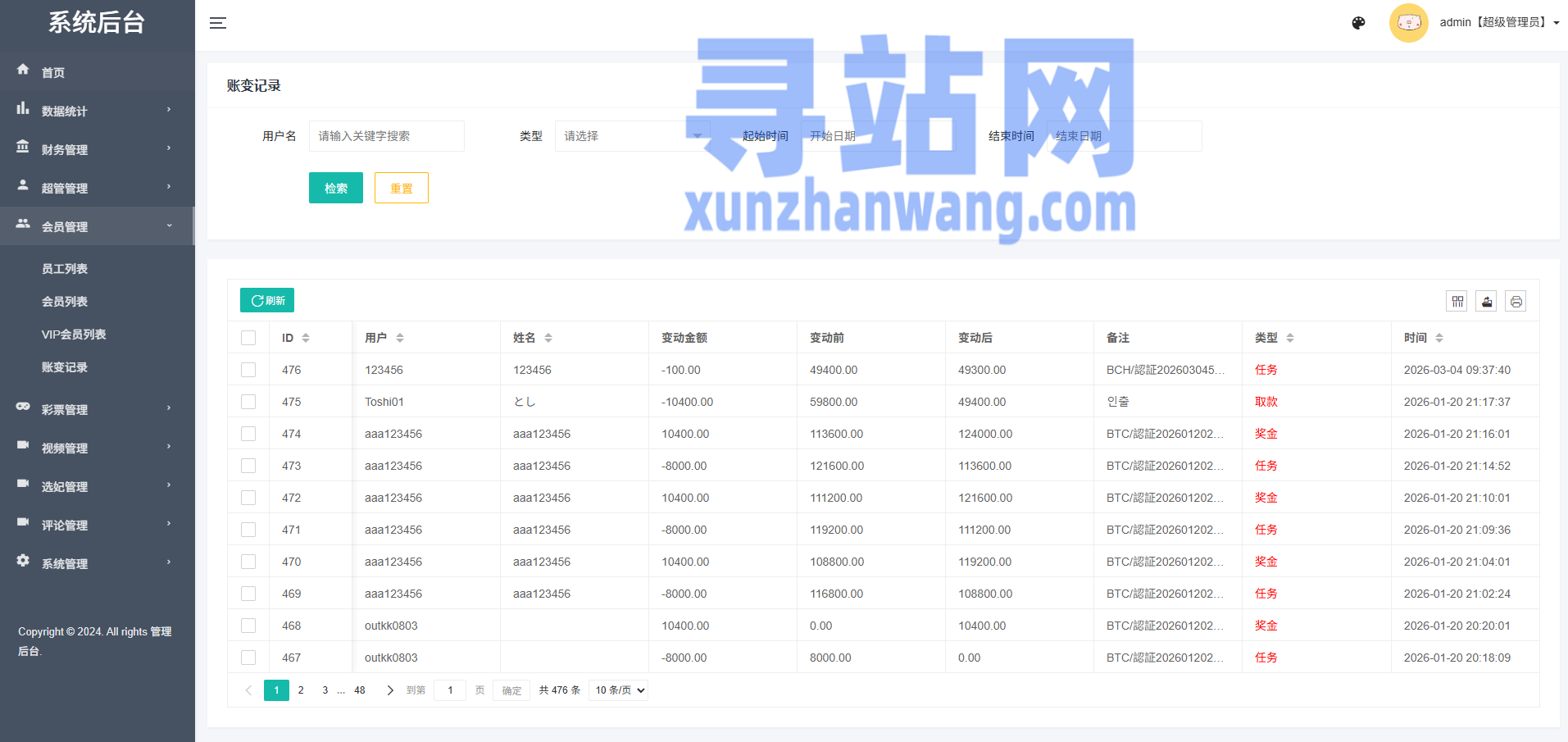
Task: Expand the 财务管理 sidebar menu
Action: coord(97,149)
